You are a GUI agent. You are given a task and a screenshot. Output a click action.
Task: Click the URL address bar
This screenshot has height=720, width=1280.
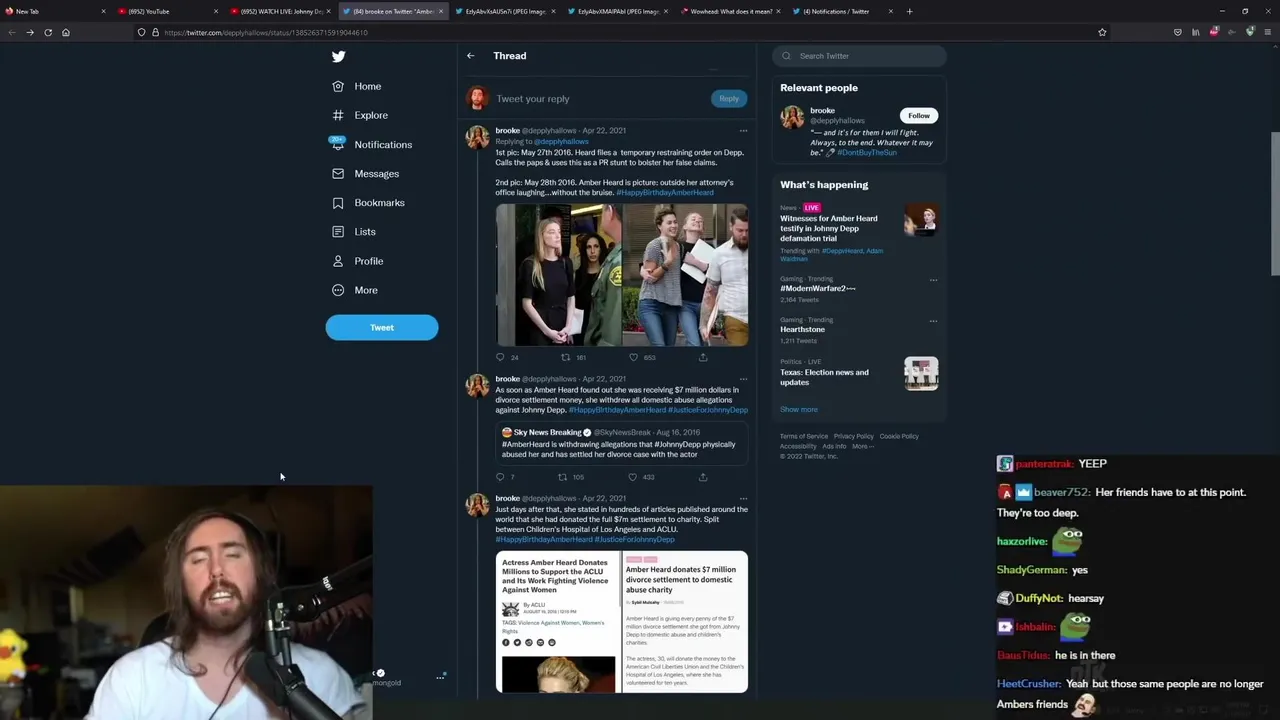click(620, 32)
